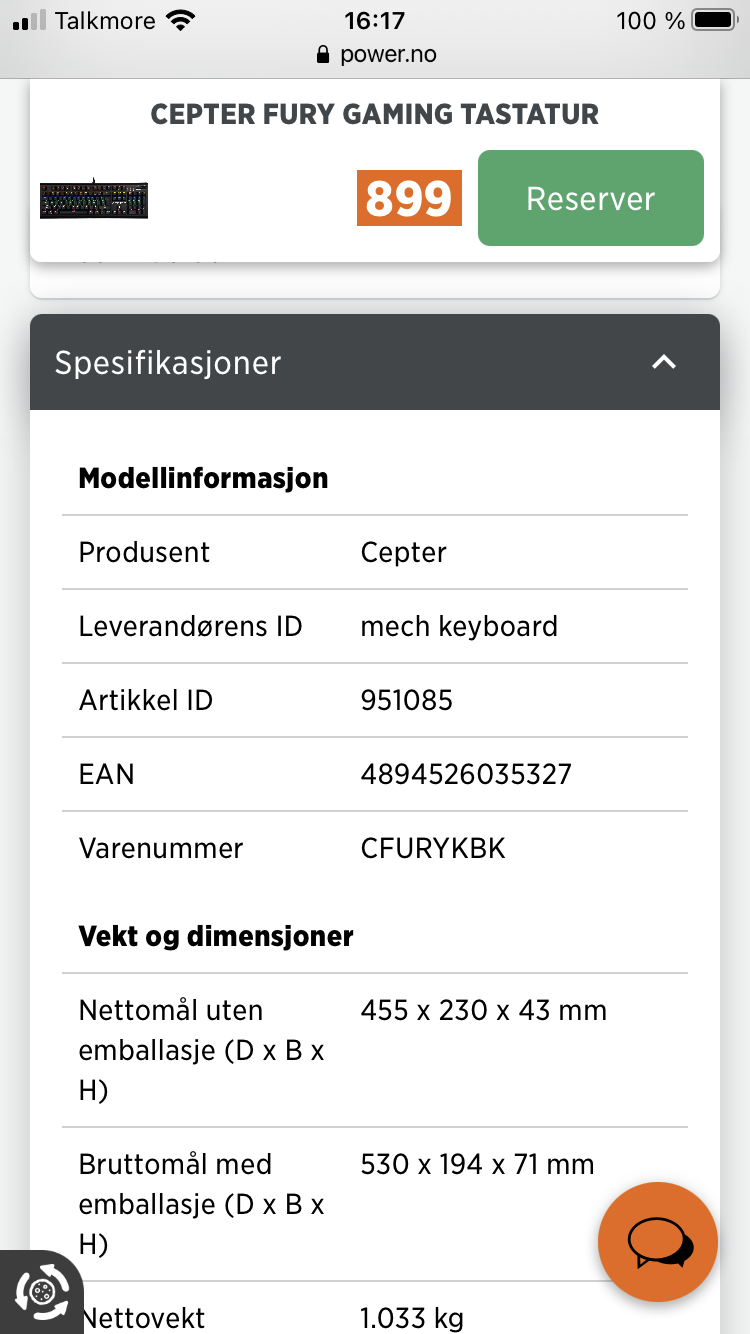Tap the cellular signal bars icon
The width and height of the screenshot is (750, 1334).
pos(29,20)
